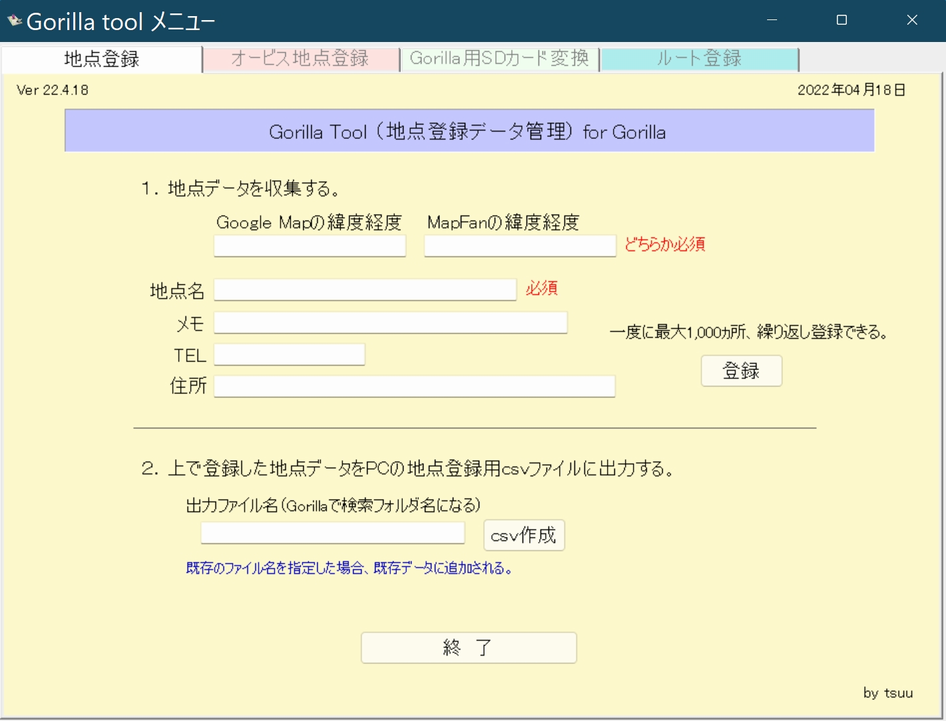This screenshot has width=946, height=721.
Task: Click the 終了 button to exit
Action: tap(468, 648)
